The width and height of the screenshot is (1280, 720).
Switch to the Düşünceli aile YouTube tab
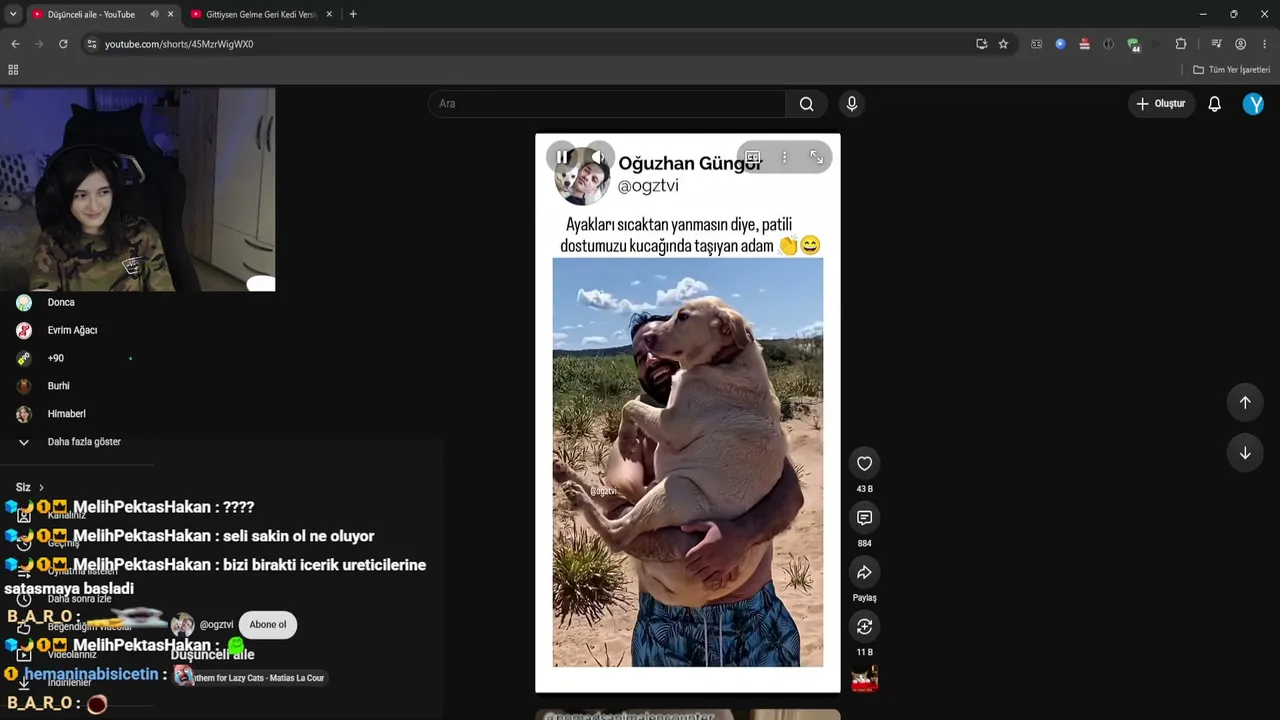[x=91, y=14]
